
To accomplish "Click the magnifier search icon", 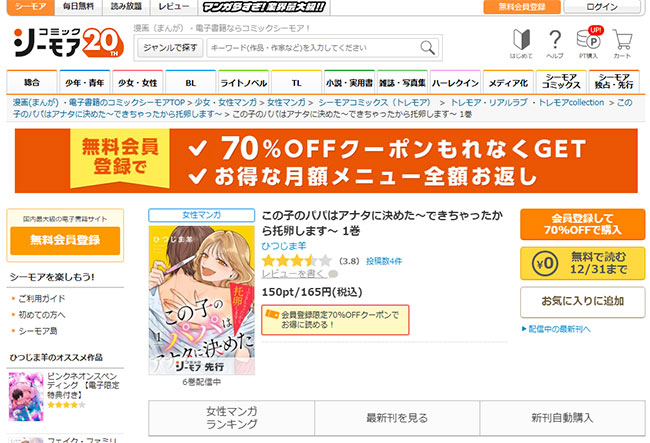I will click(427, 48).
